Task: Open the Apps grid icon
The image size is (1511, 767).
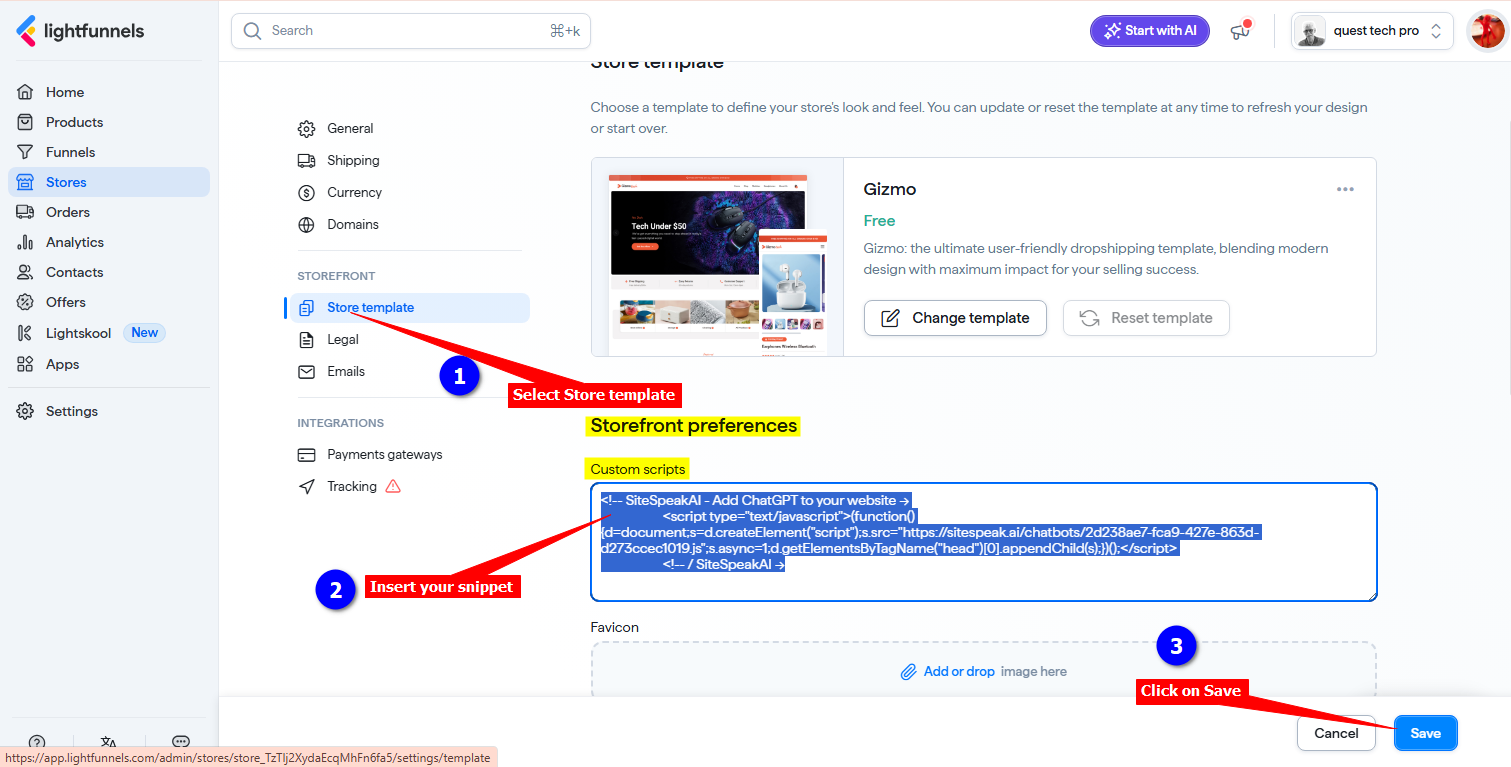Action: tap(26, 364)
